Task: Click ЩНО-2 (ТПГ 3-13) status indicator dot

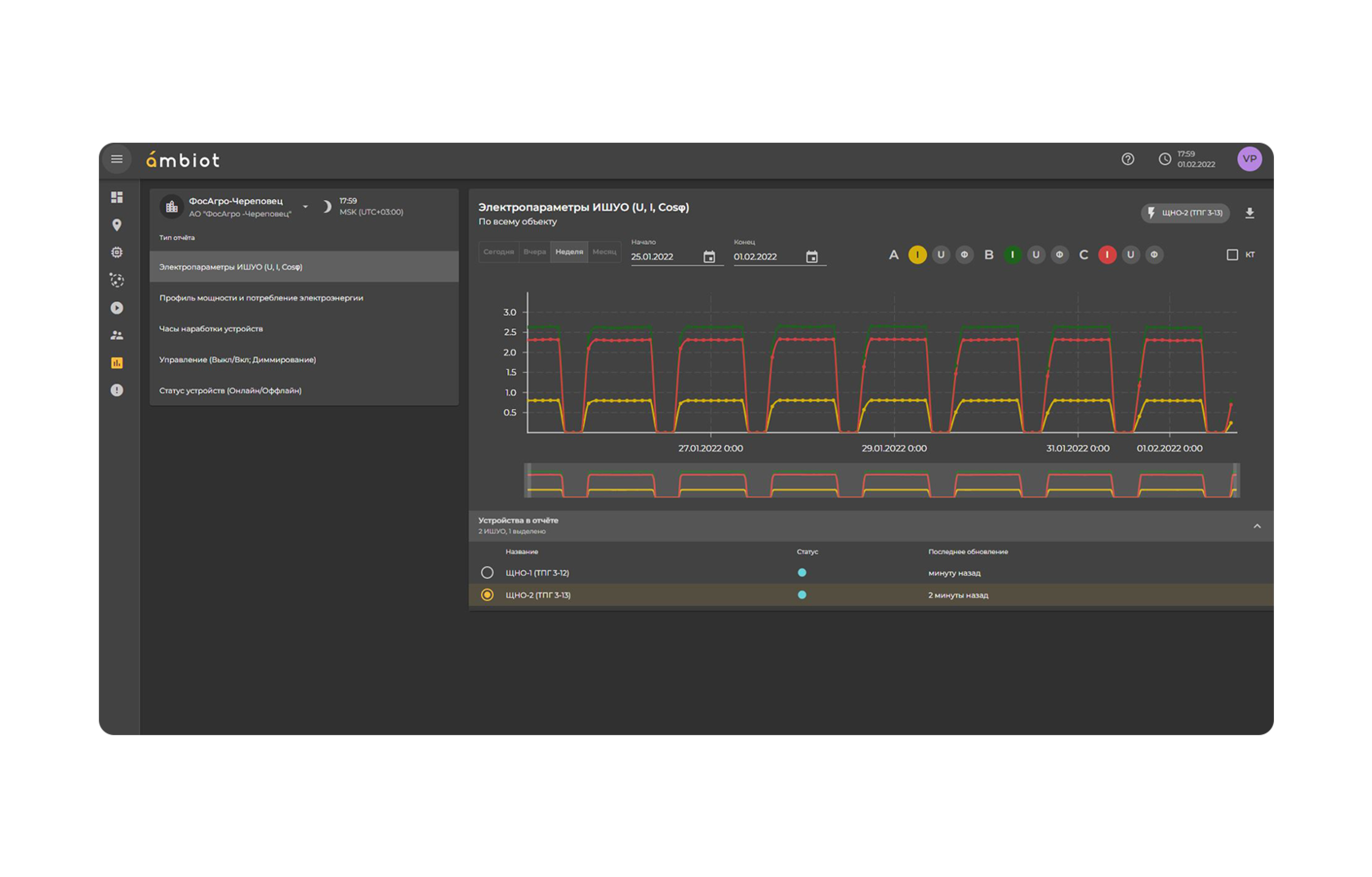Action: [x=802, y=594]
